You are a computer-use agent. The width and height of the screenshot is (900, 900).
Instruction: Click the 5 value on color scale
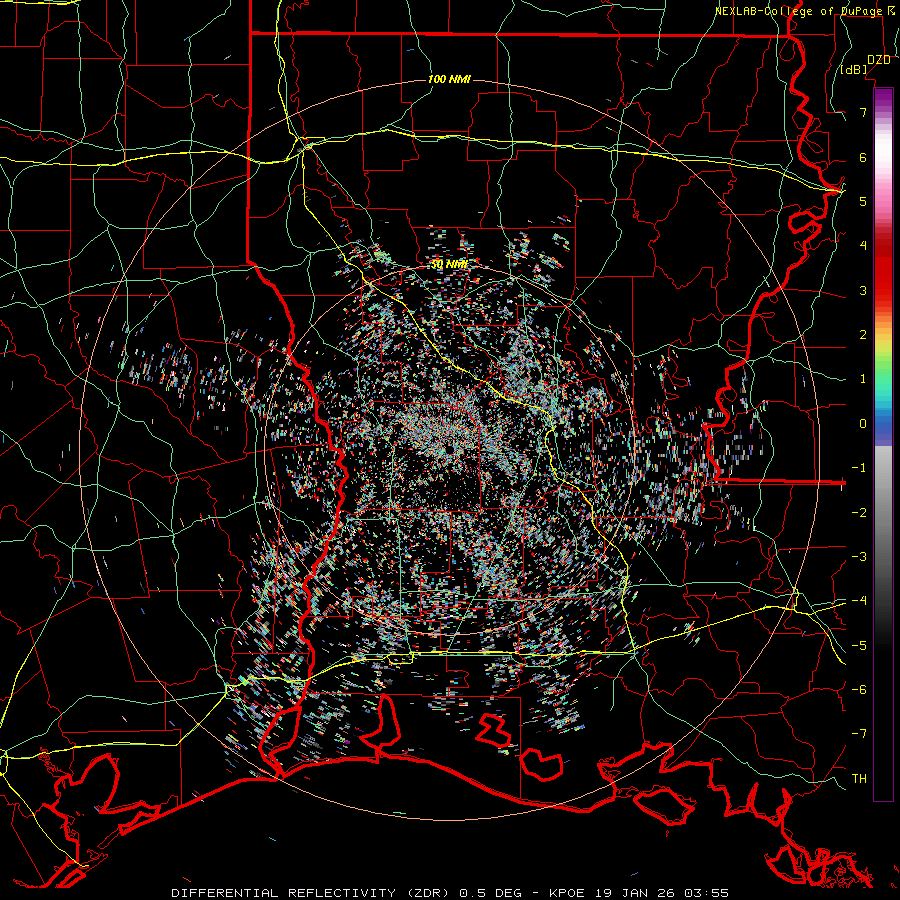(863, 201)
